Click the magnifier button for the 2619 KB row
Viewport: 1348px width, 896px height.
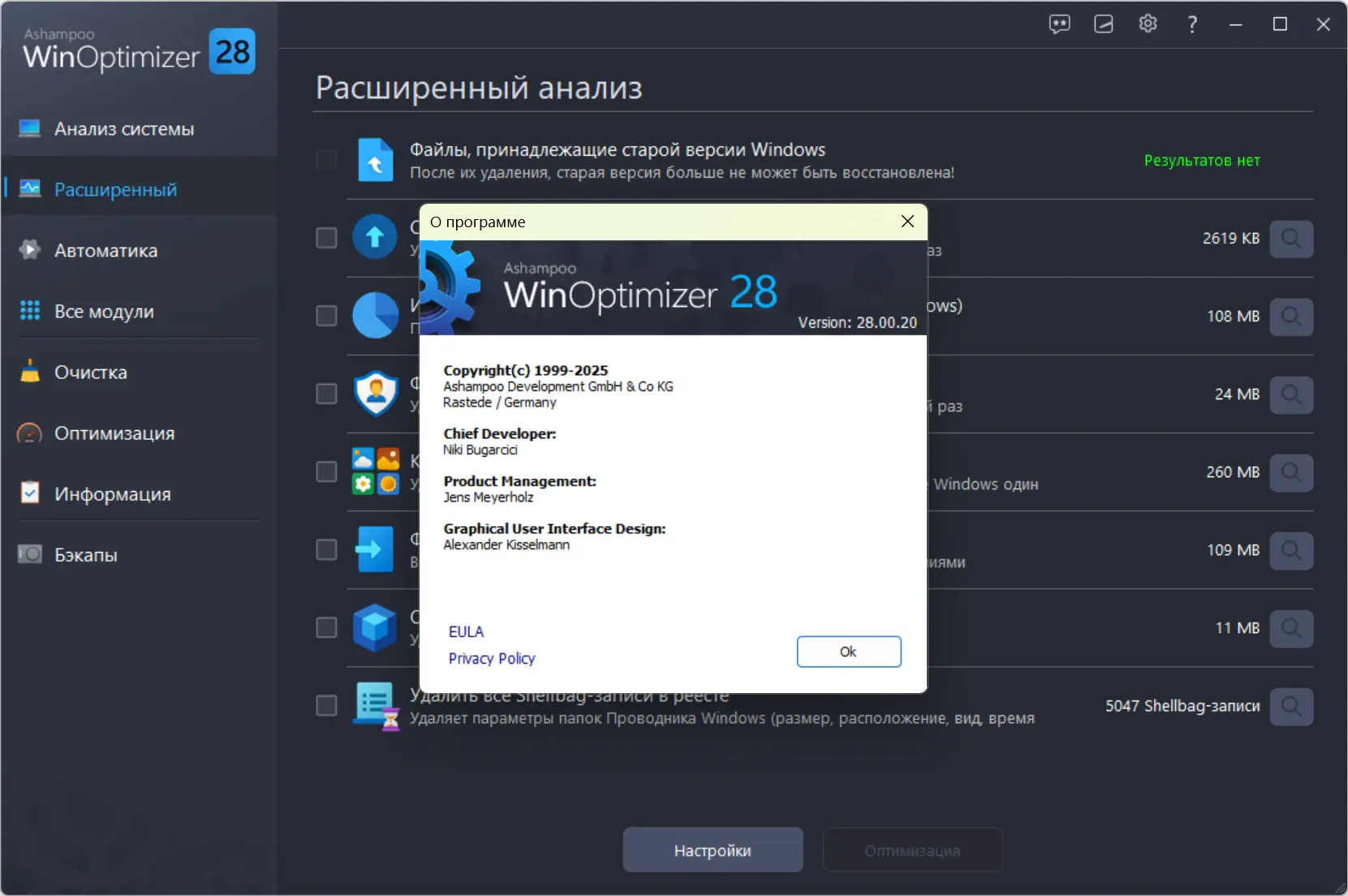pyautogui.click(x=1291, y=239)
